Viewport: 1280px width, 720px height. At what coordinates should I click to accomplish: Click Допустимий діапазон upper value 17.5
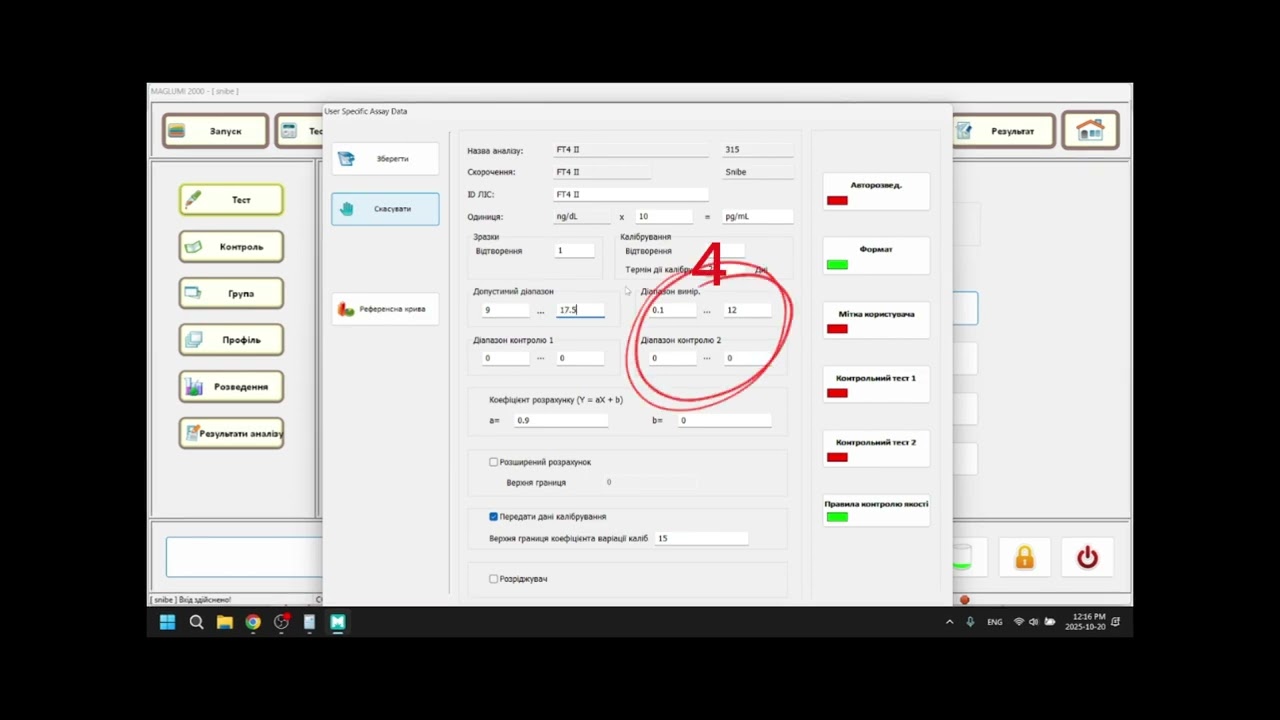point(581,310)
